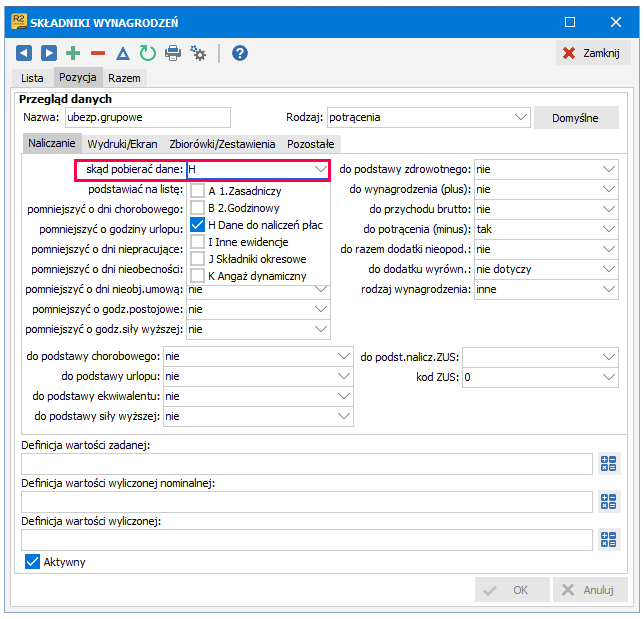644x619 pixels.
Task: Maximize the SKŁADNIKI WYNAGRODZEŃ window
Action: point(570,22)
